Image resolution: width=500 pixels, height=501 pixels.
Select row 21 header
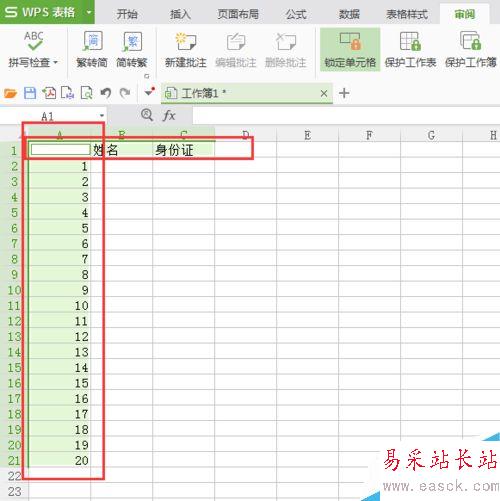point(14,461)
